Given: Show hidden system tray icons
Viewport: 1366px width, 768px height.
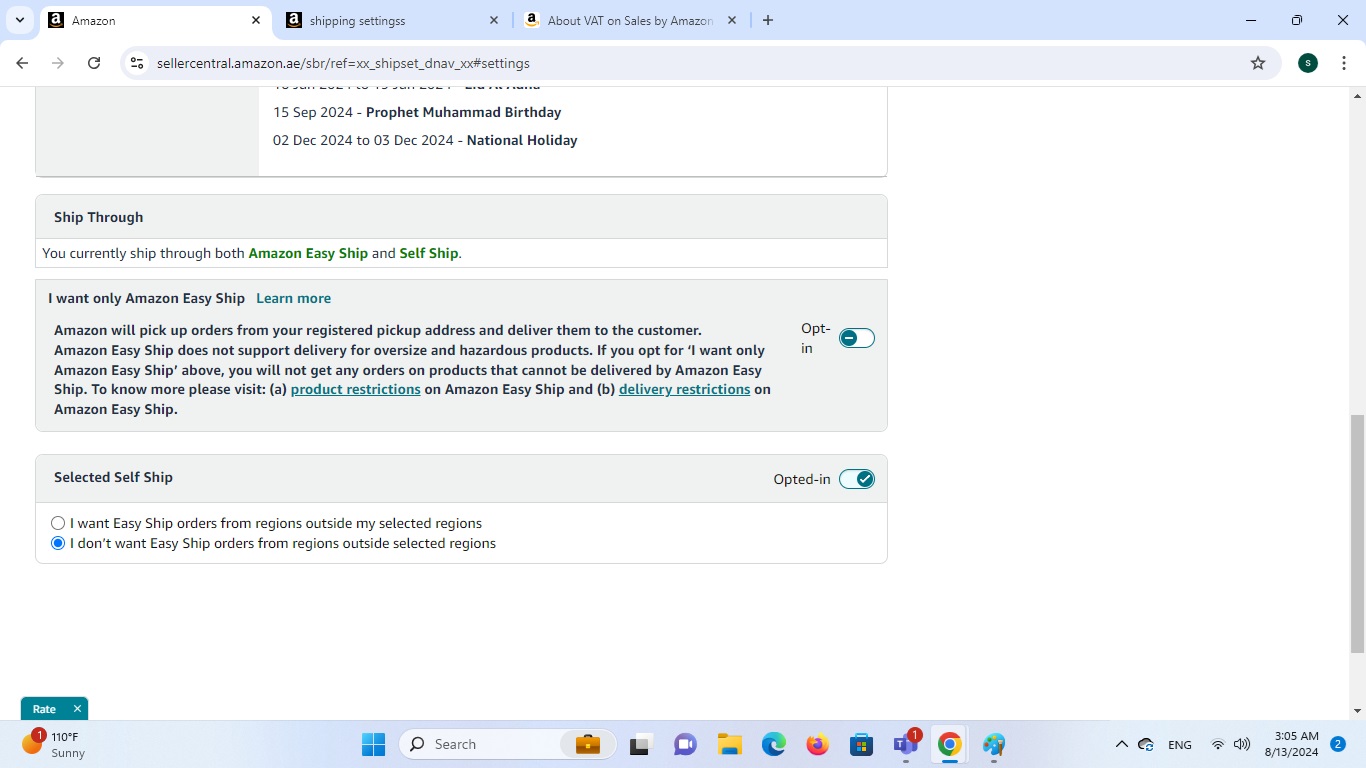Looking at the screenshot, I should (1122, 744).
